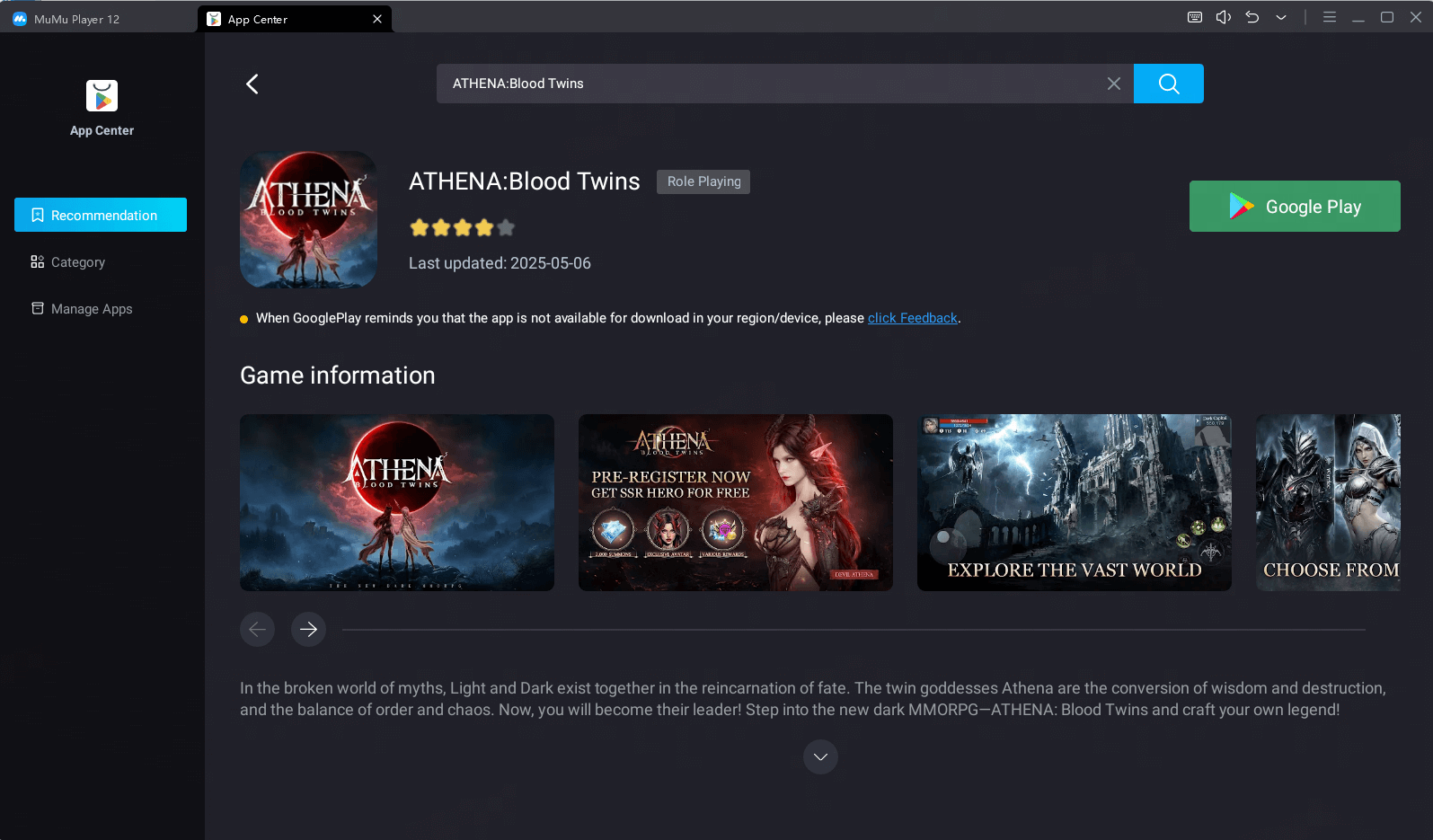Click the next screenshot arrow button
1433x840 pixels.
coord(308,629)
